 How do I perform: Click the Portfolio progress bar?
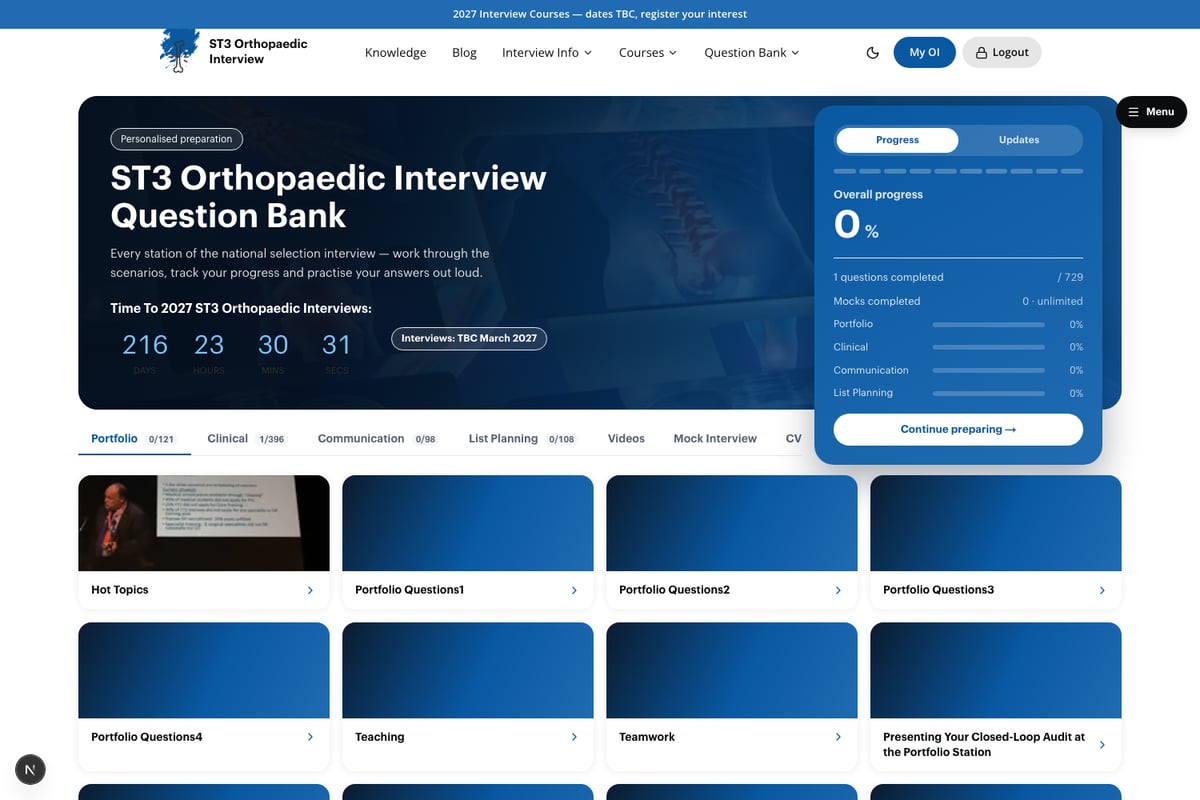[989, 325]
